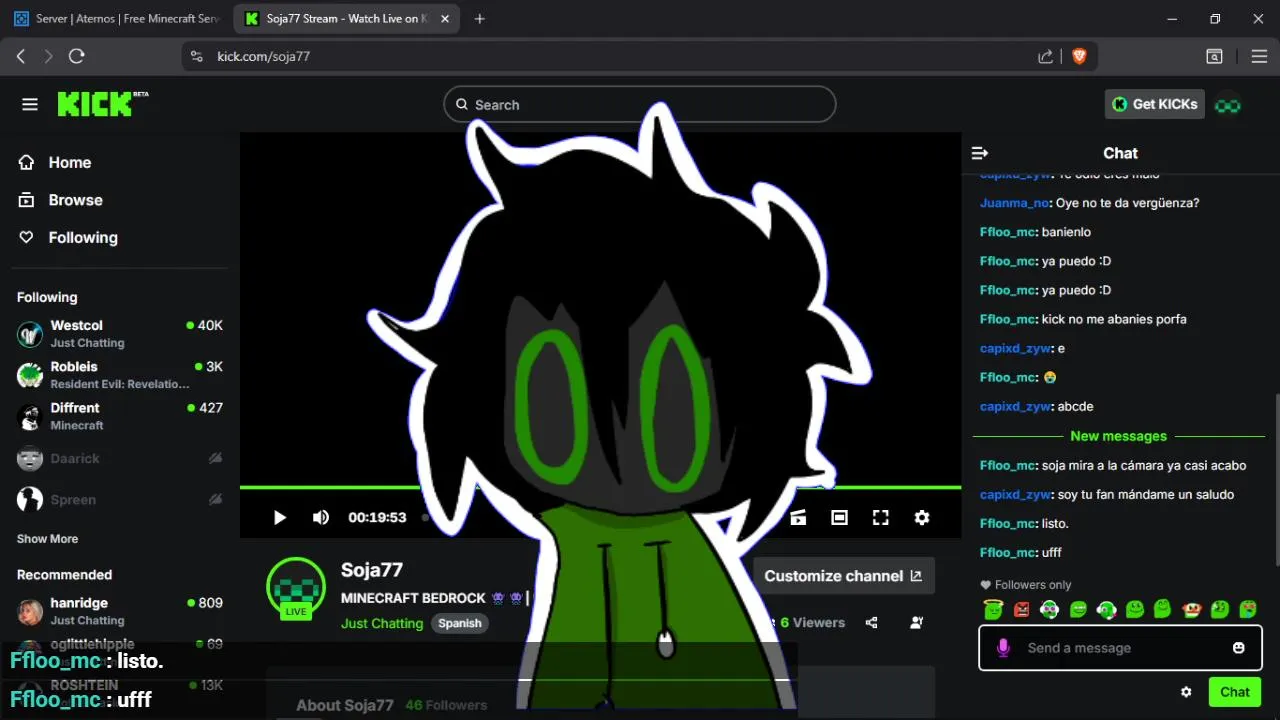Play the stream video
This screenshot has height=720, width=1280.
tap(280, 517)
